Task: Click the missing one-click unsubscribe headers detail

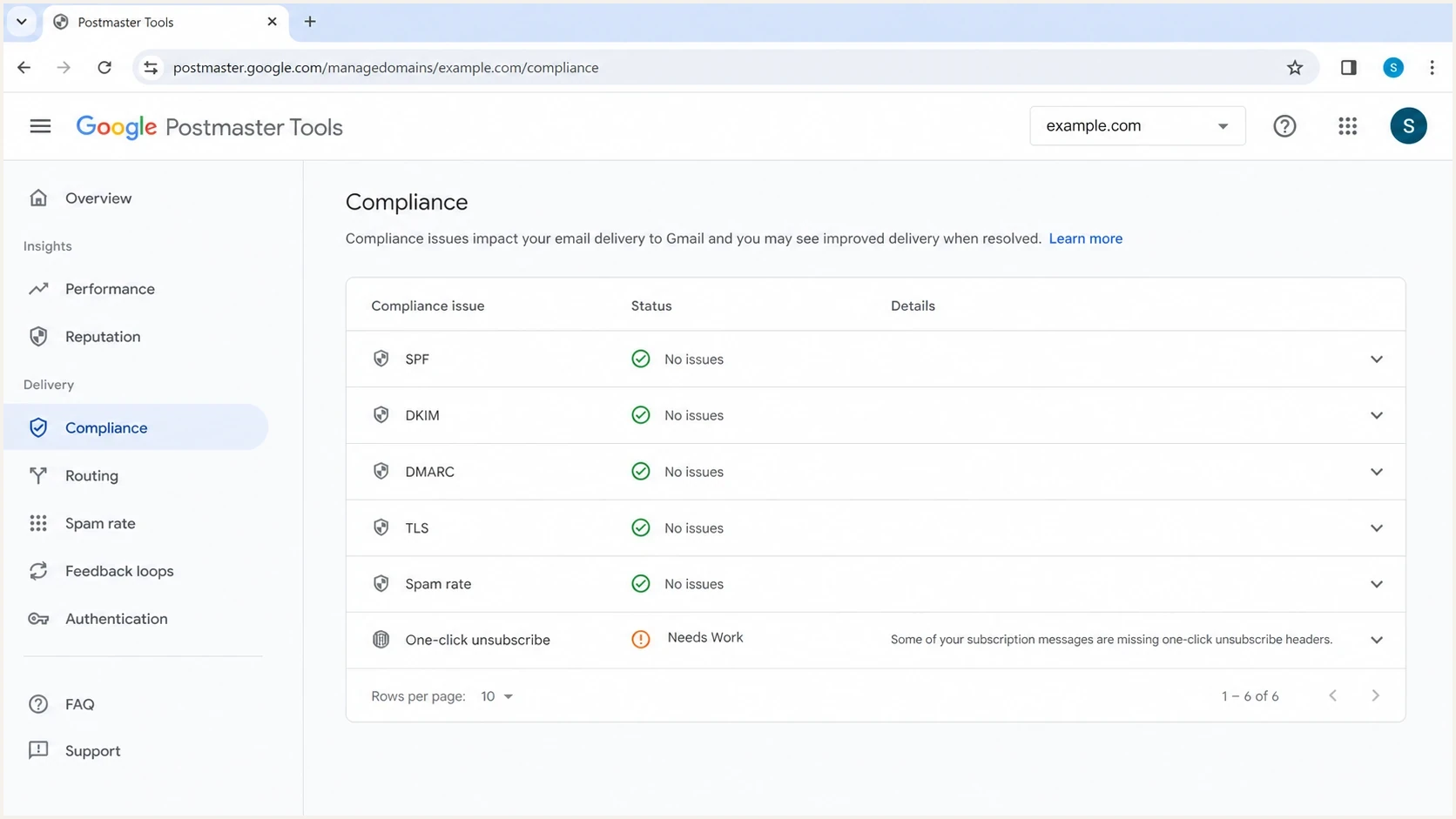Action: pyautogui.click(x=1111, y=640)
